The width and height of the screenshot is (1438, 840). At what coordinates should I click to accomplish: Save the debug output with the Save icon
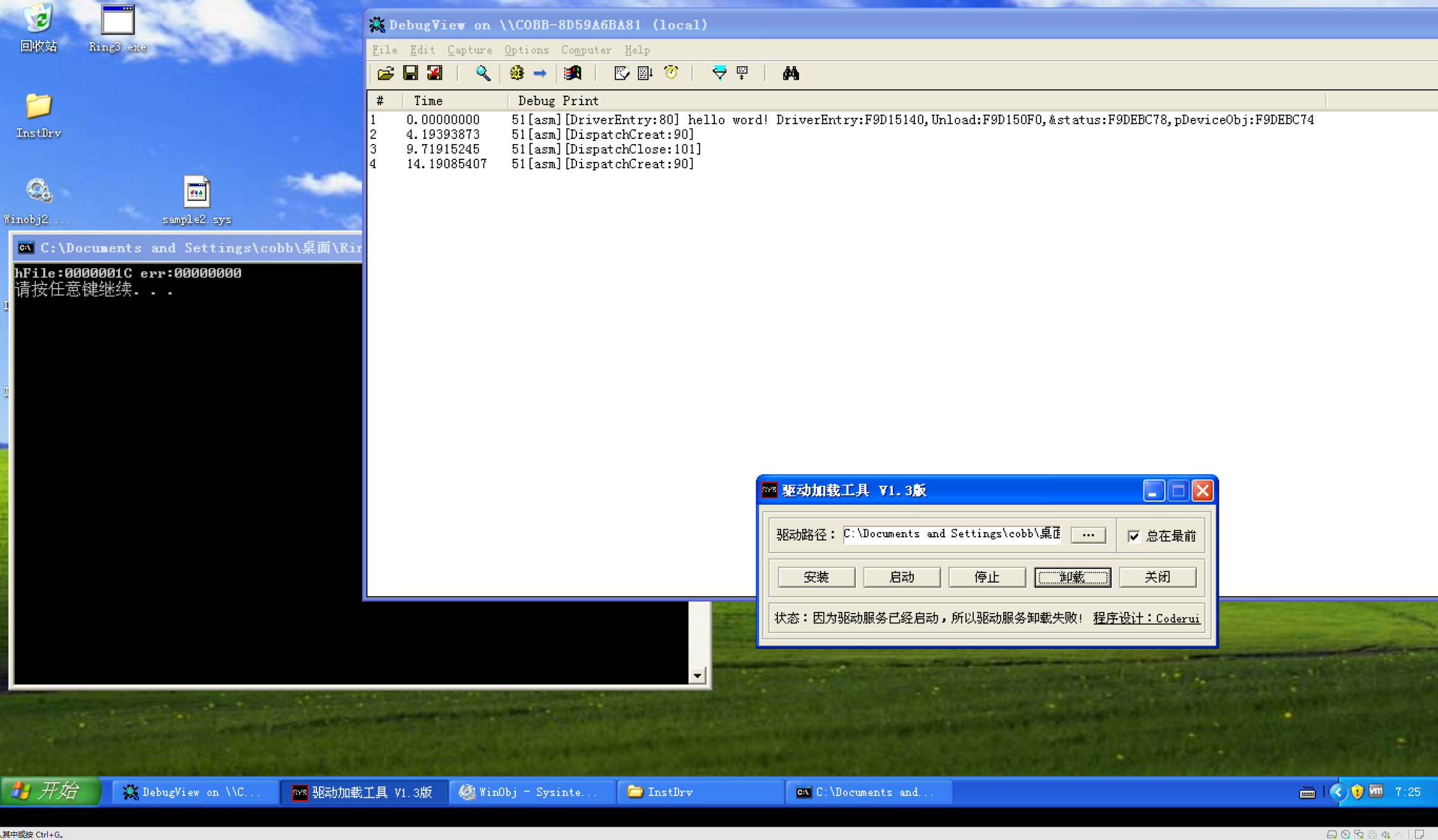pyautogui.click(x=411, y=73)
